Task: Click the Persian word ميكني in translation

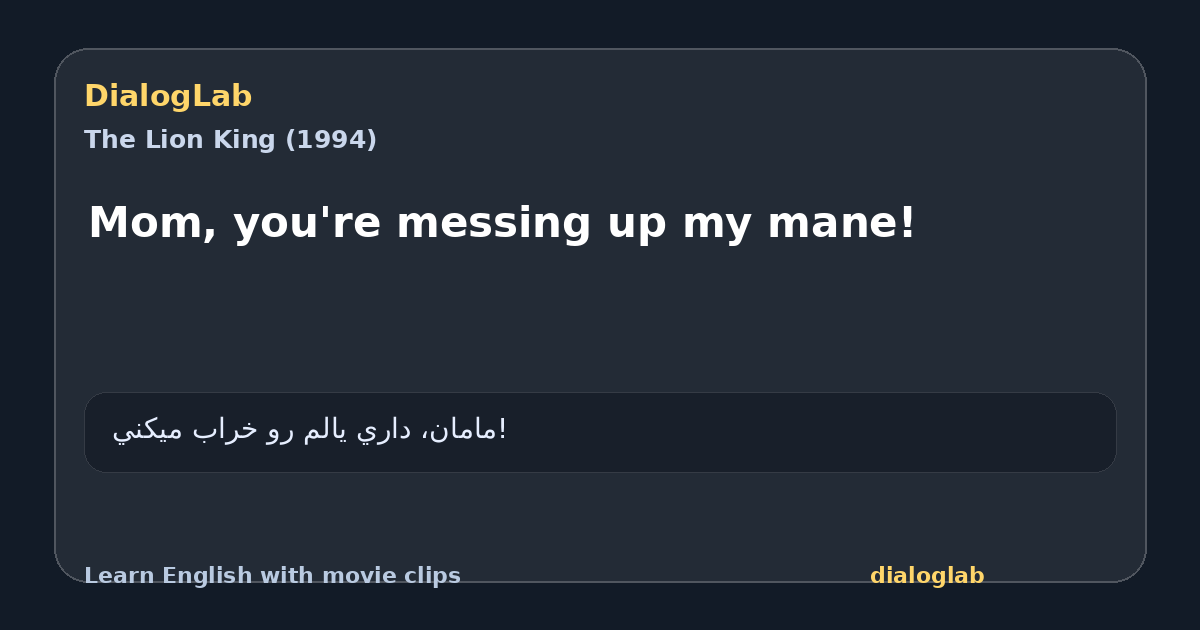Action: click(x=148, y=430)
